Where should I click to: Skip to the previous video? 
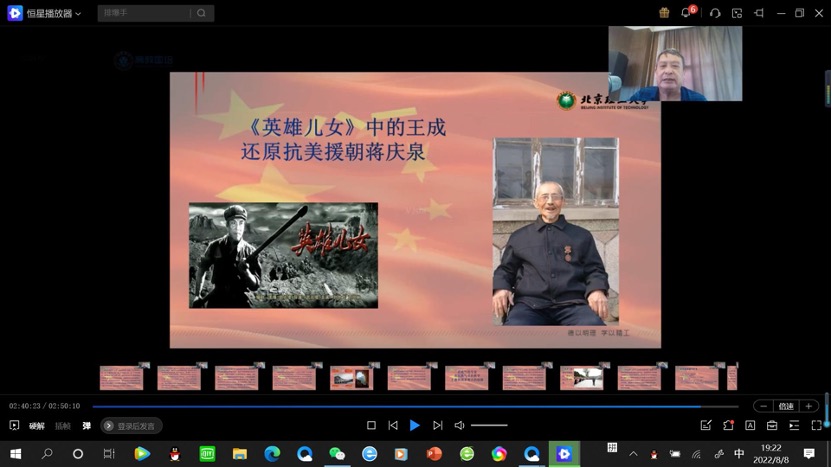pyautogui.click(x=393, y=425)
